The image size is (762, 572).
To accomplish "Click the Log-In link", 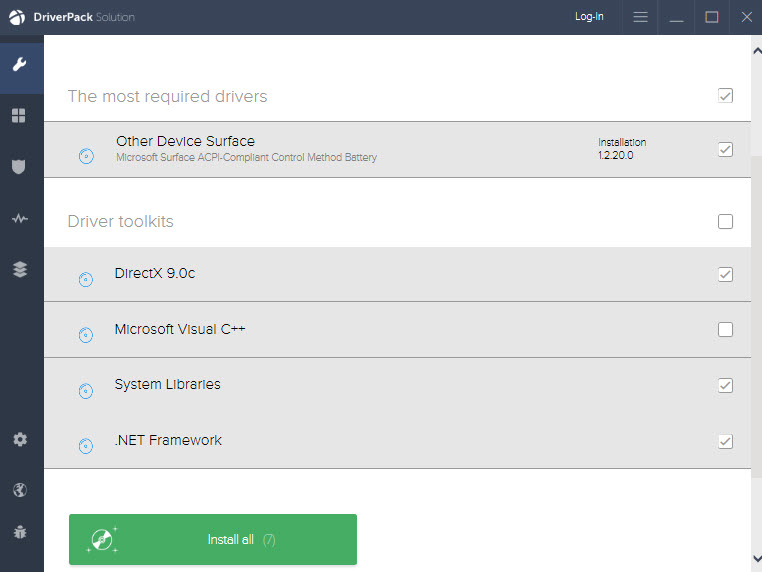I will coord(589,17).
